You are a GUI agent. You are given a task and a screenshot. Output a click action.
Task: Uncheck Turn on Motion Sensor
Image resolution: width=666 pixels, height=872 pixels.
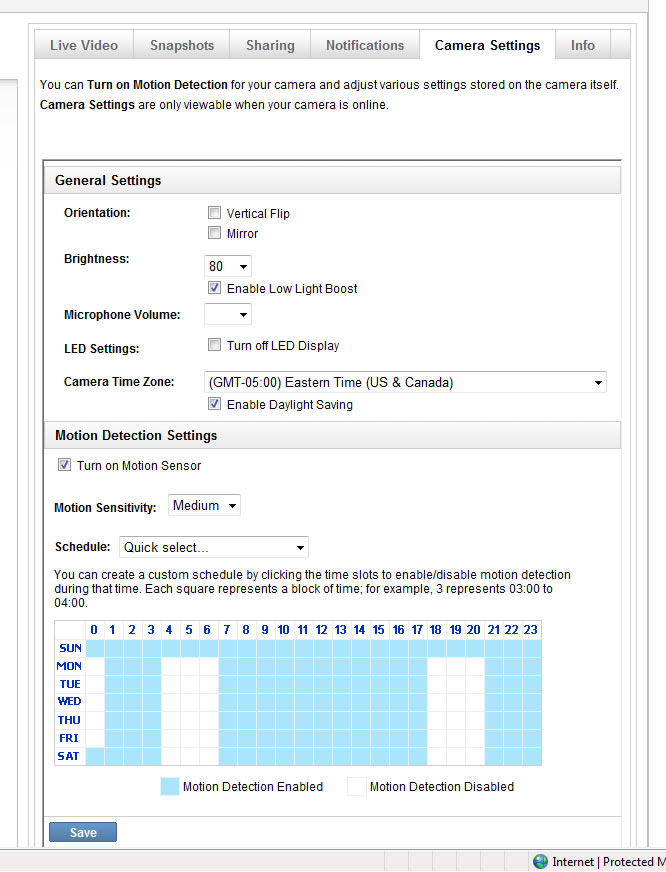(x=64, y=465)
